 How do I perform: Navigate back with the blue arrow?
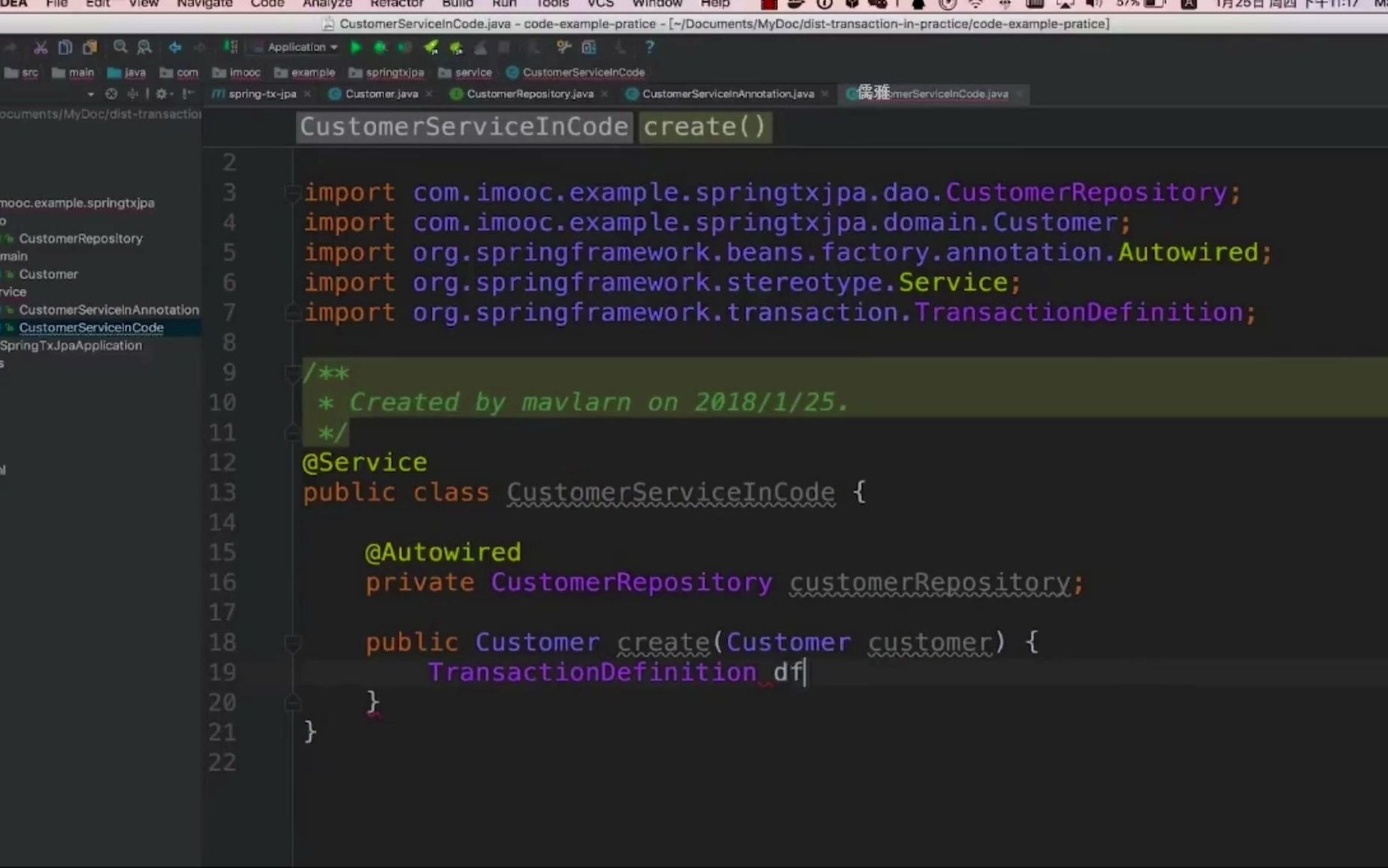[x=175, y=48]
